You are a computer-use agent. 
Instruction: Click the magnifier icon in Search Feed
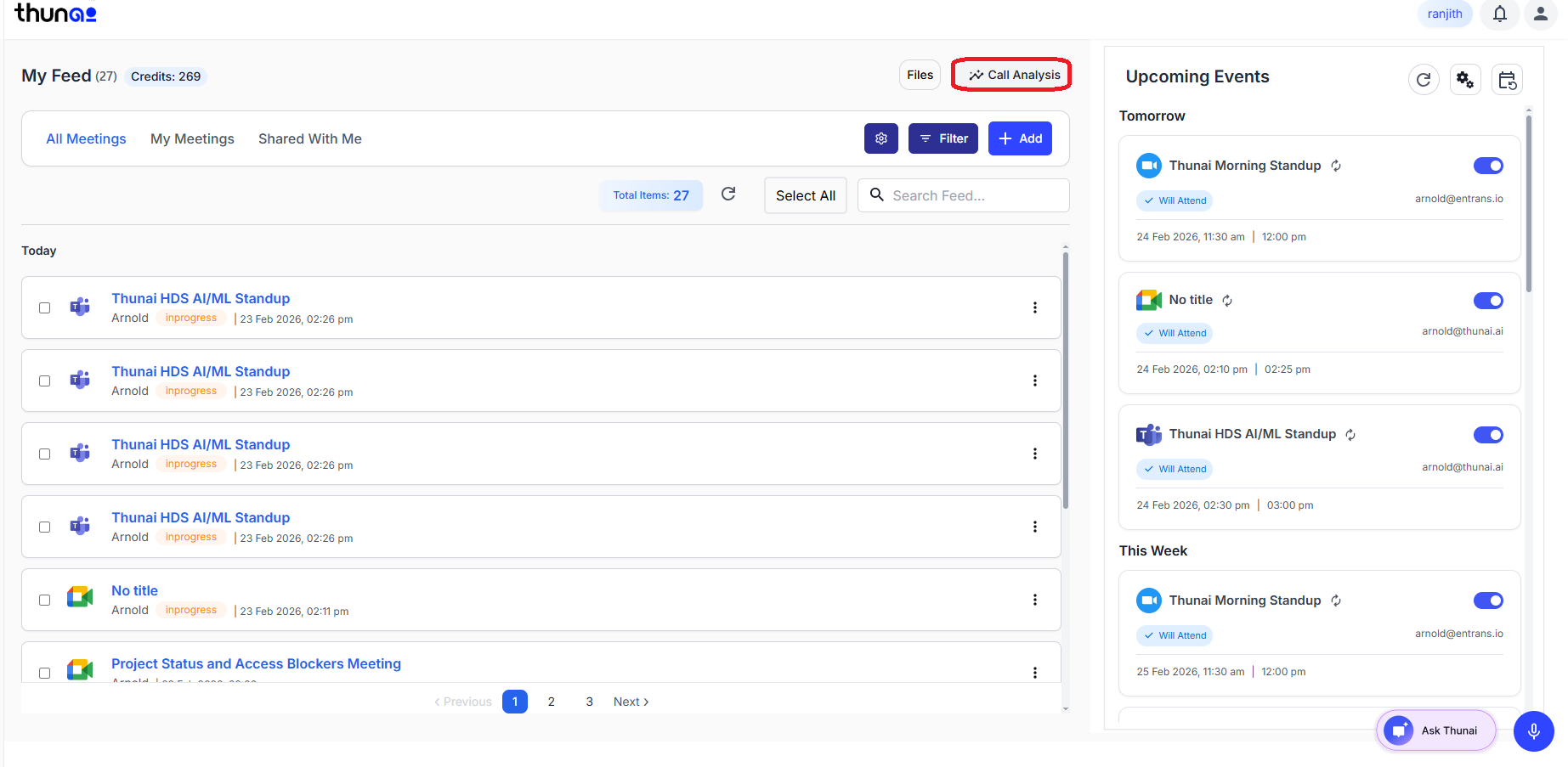click(x=877, y=195)
